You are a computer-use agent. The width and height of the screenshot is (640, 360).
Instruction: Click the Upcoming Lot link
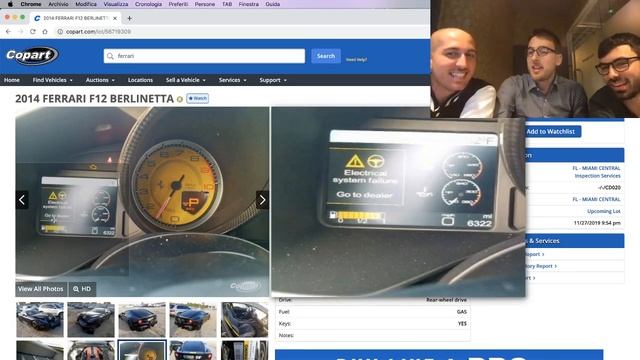pos(604,211)
